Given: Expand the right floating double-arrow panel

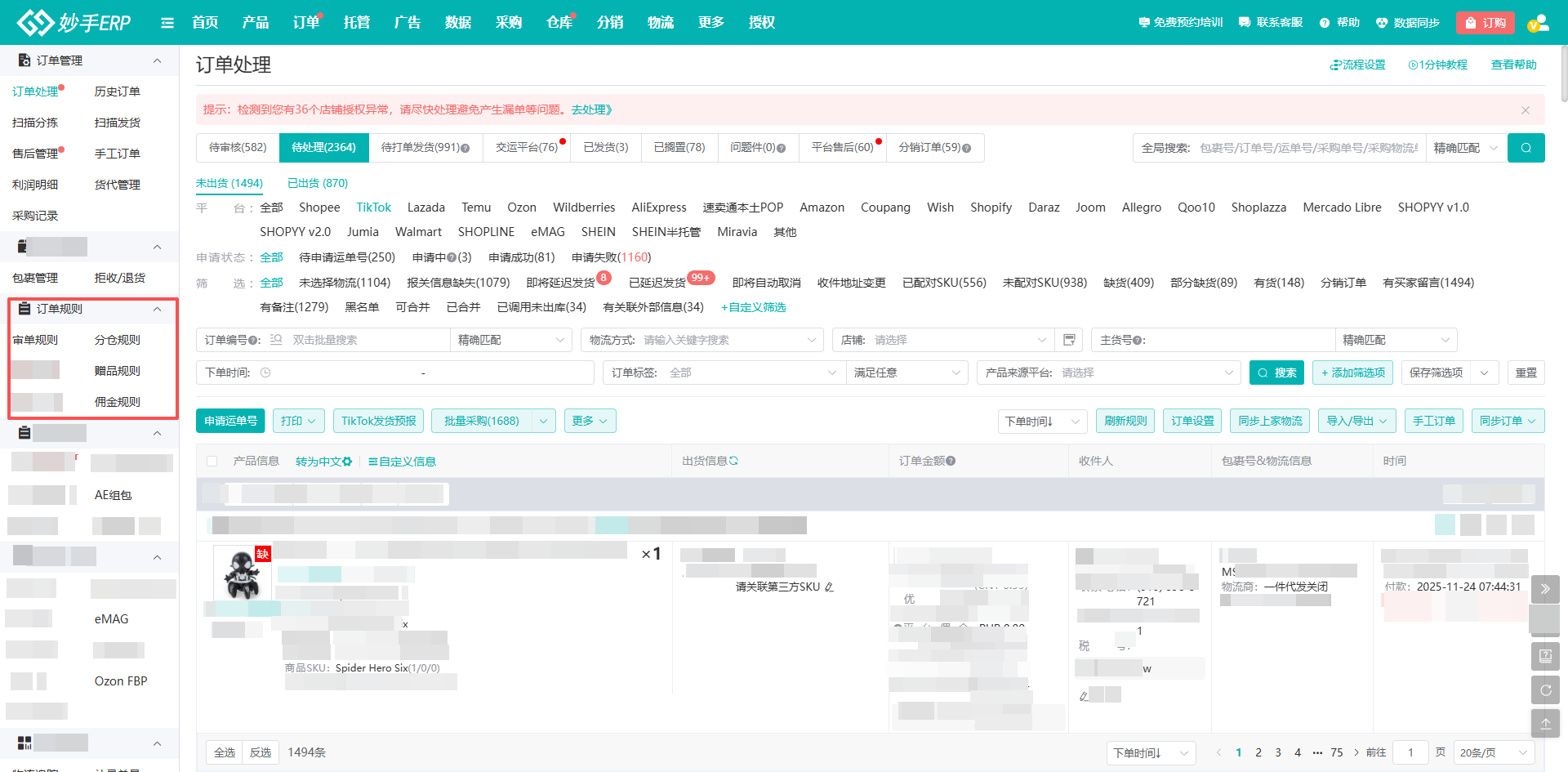Looking at the screenshot, I should point(1545,588).
